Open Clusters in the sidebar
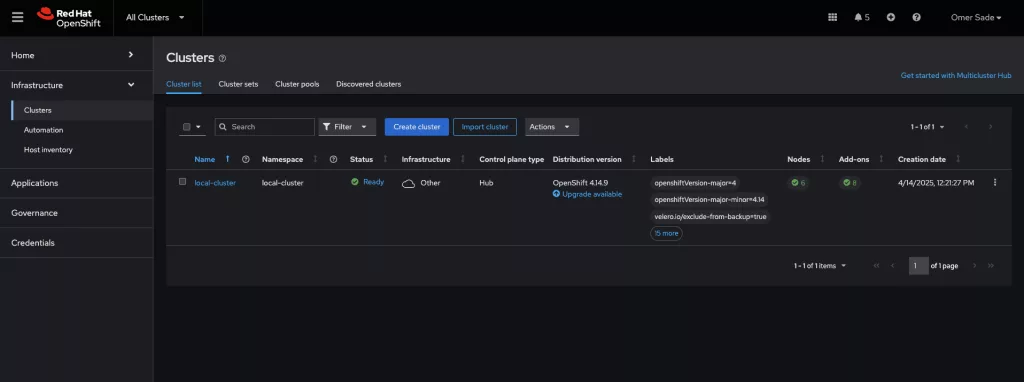Viewport: 1024px width, 382px height. pyautogui.click(x=82, y=110)
